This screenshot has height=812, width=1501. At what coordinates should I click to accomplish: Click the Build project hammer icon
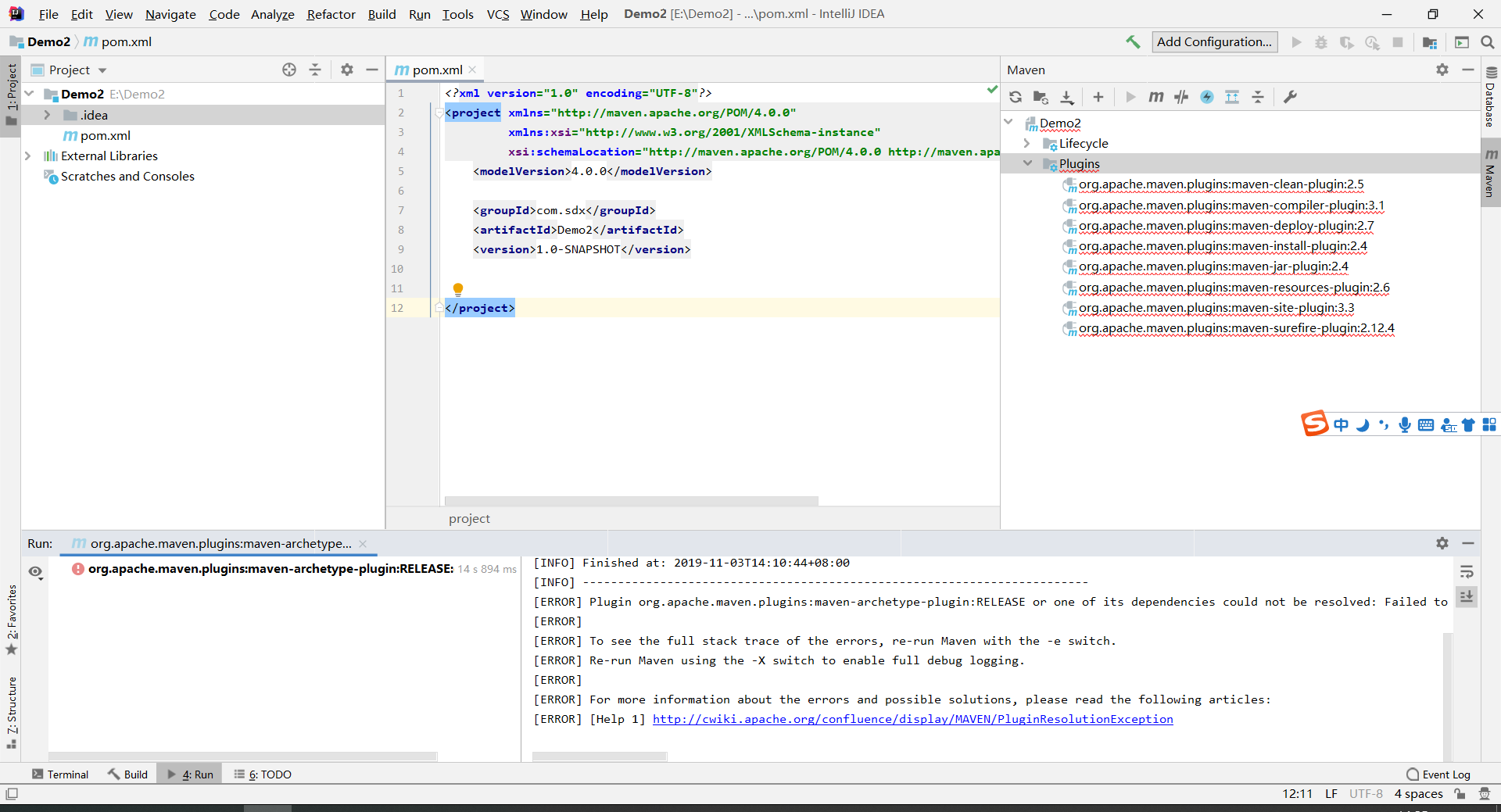tap(1133, 42)
